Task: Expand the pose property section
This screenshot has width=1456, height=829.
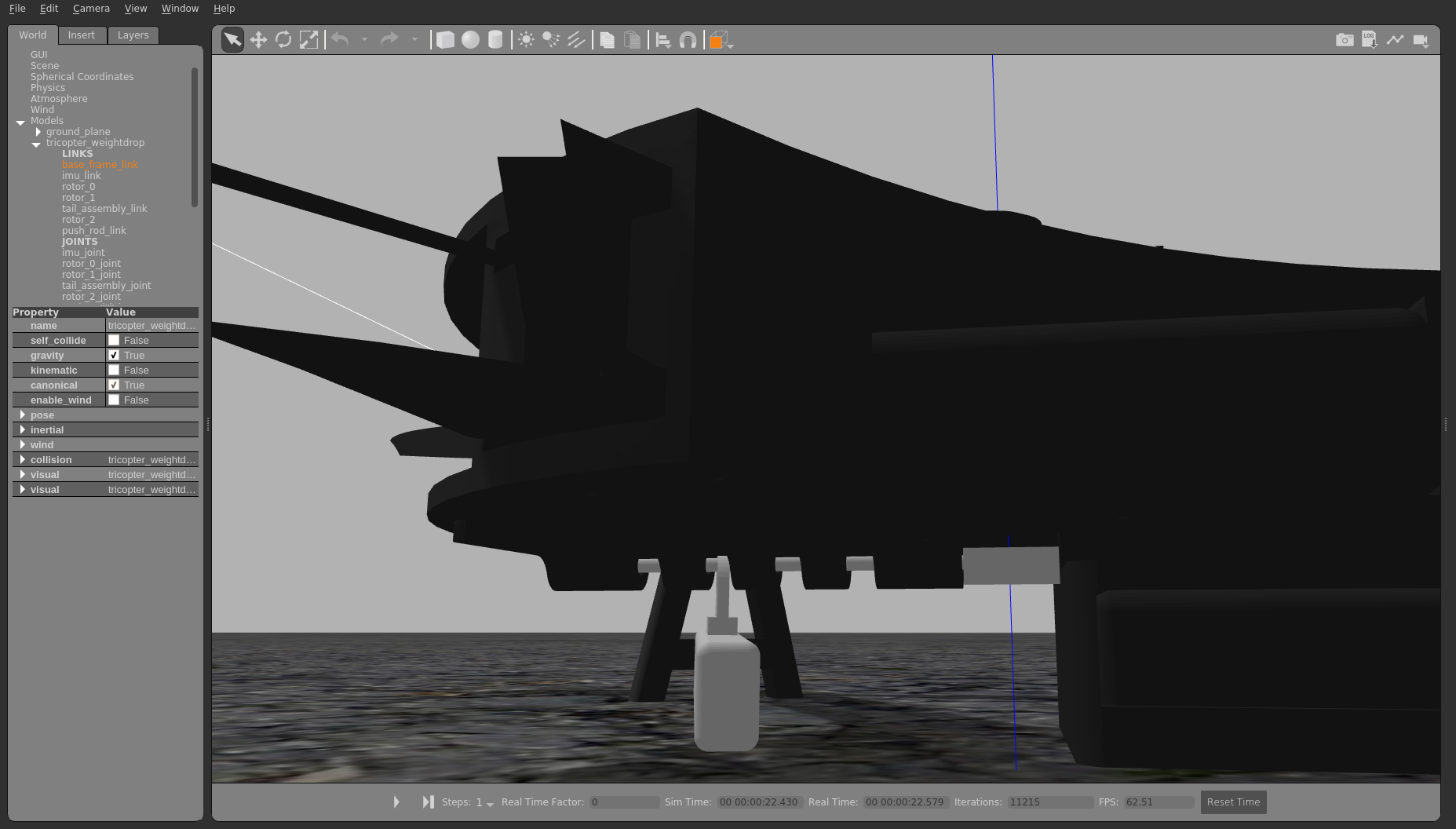Action: pos(23,414)
